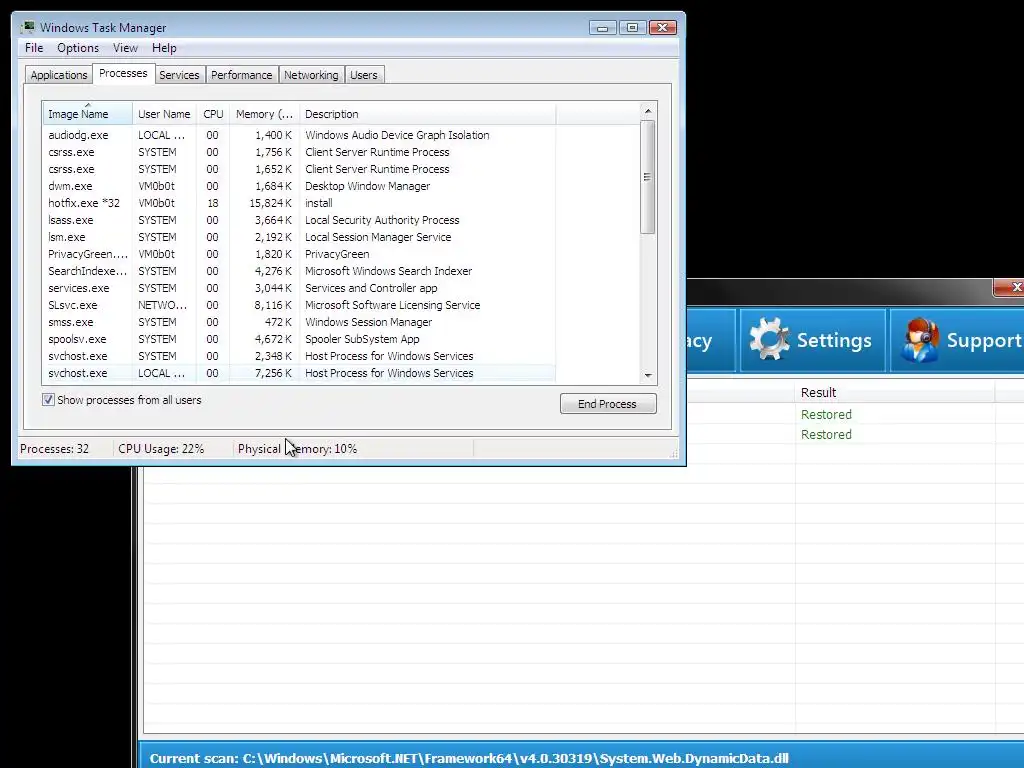Sort by Description column header

click(x=427, y=114)
